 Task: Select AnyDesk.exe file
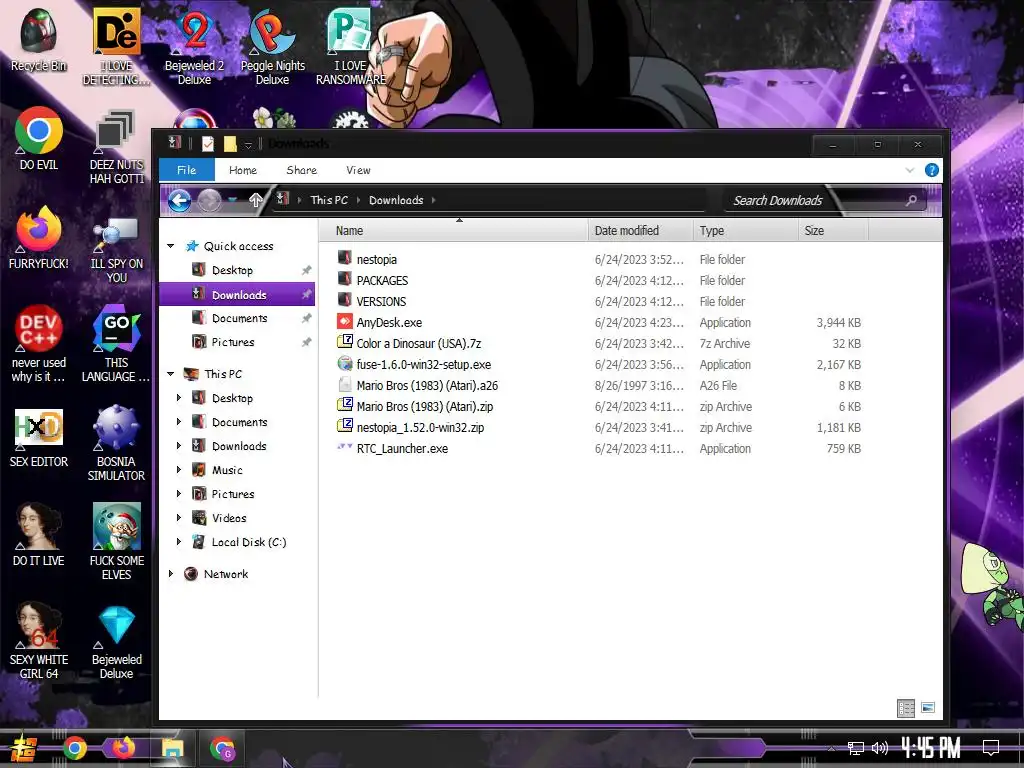[389, 323]
